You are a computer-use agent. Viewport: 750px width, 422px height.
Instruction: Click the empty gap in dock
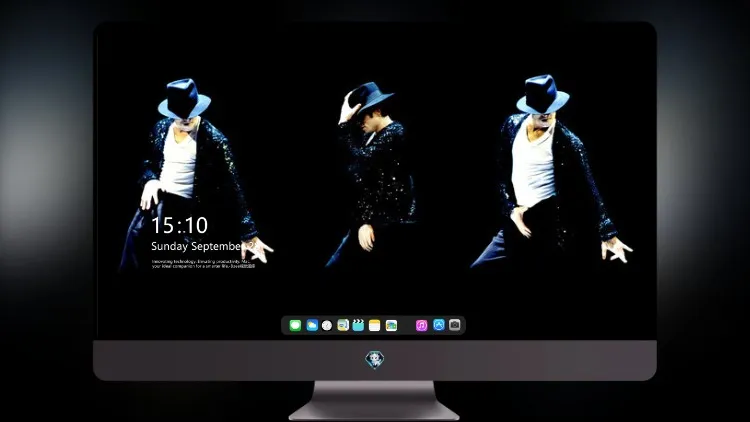[407, 325]
